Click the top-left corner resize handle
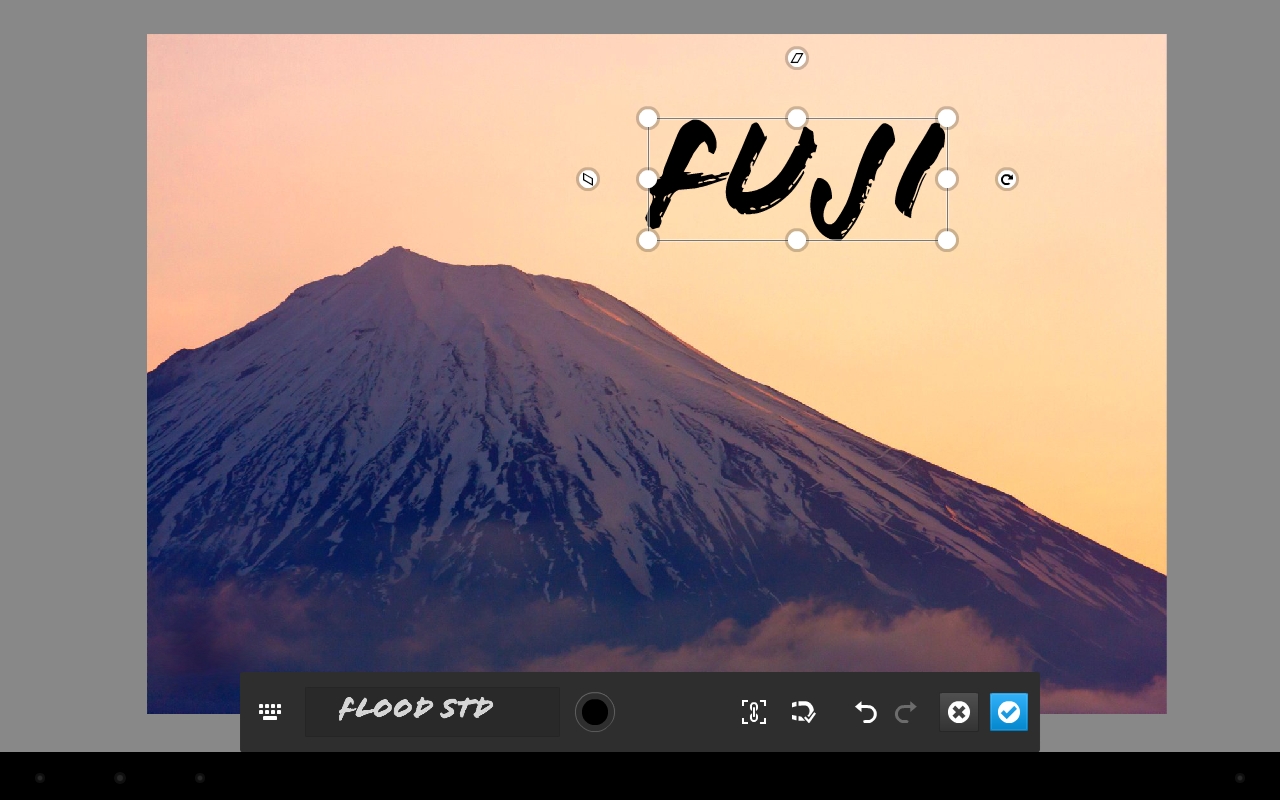1280x800 pixels. [648, 118]
